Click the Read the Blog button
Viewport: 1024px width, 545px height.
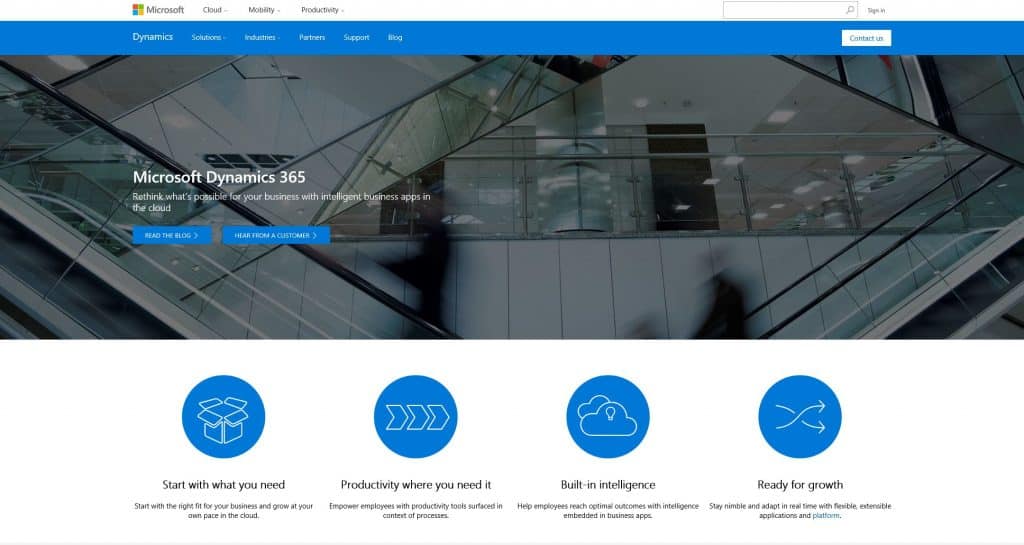(x=172, y=235)
